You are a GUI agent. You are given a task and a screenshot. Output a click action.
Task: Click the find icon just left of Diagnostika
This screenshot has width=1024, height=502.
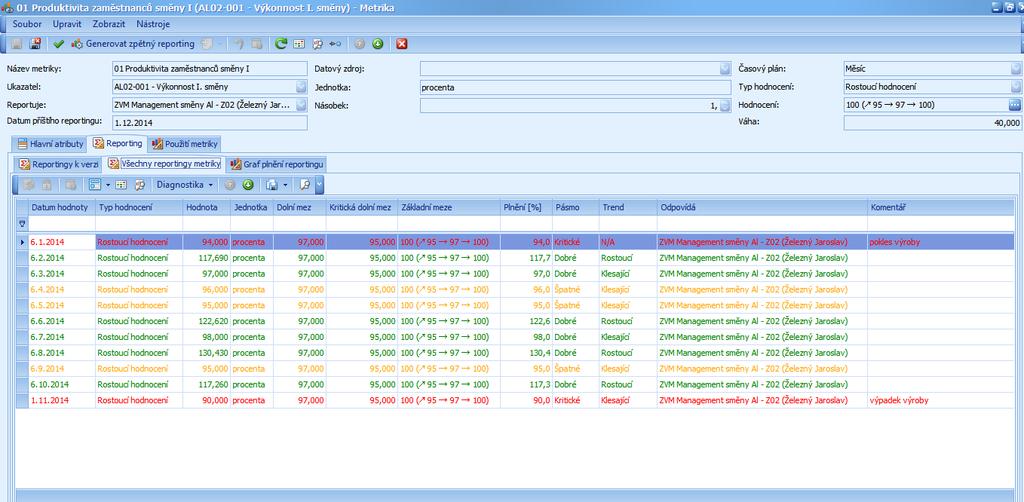point(139,185)
